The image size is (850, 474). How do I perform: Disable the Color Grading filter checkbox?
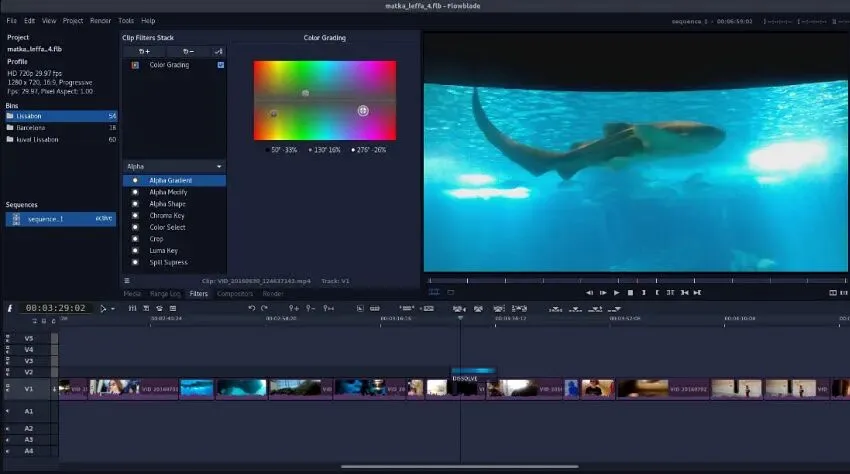(x=221, y=65)
